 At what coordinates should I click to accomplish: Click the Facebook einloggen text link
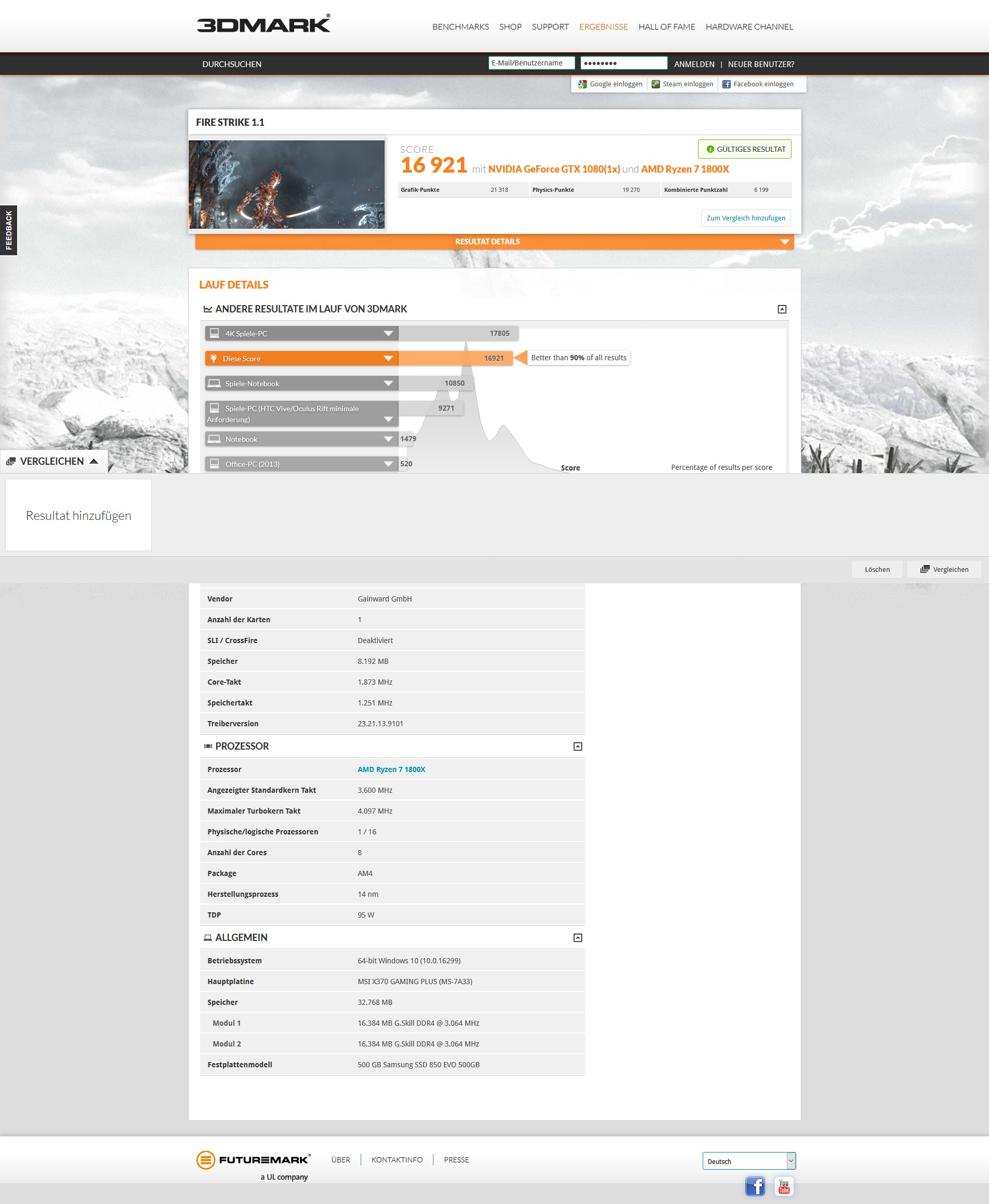pos(763,84)
